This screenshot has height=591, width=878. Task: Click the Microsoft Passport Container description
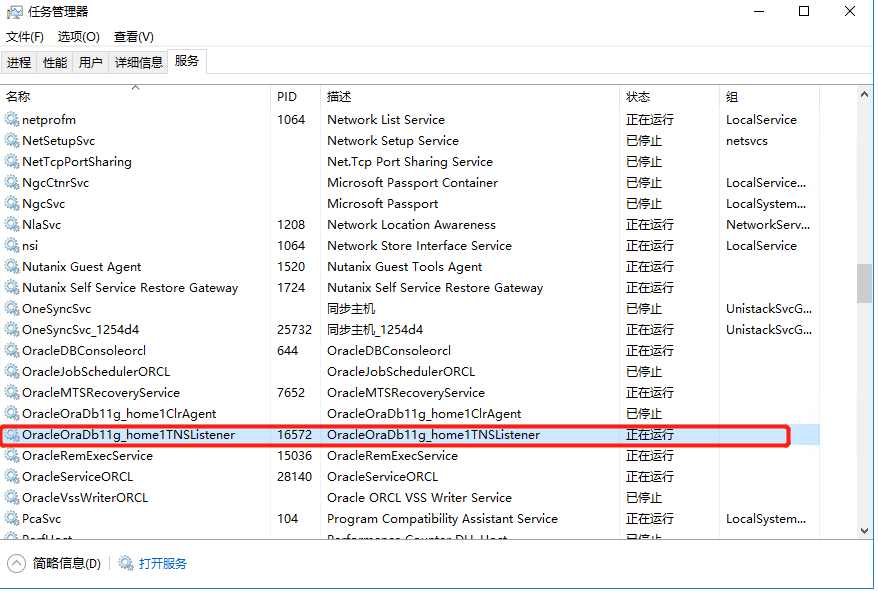point(413,183)
